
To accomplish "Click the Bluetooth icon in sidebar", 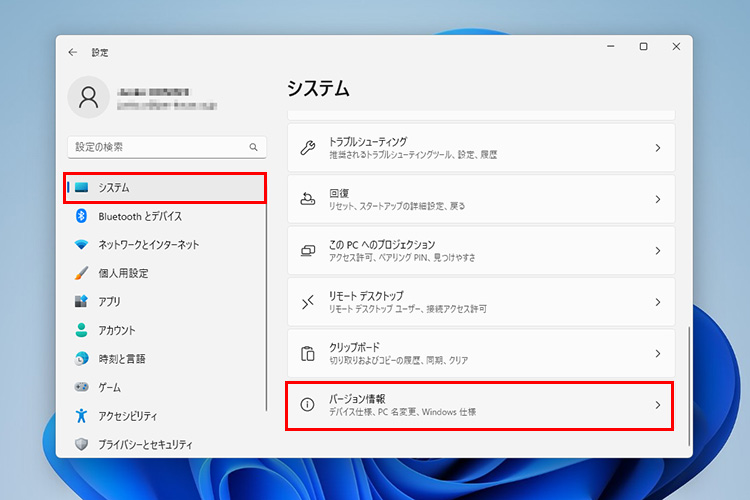I will pyautogui.click(x=81, y=216).
